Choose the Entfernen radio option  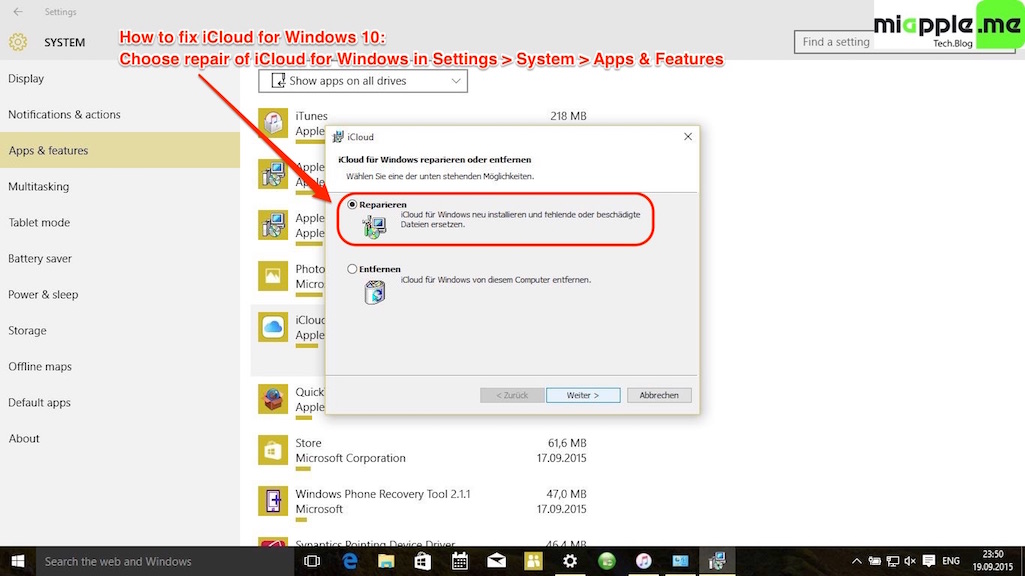pos(352,269)
